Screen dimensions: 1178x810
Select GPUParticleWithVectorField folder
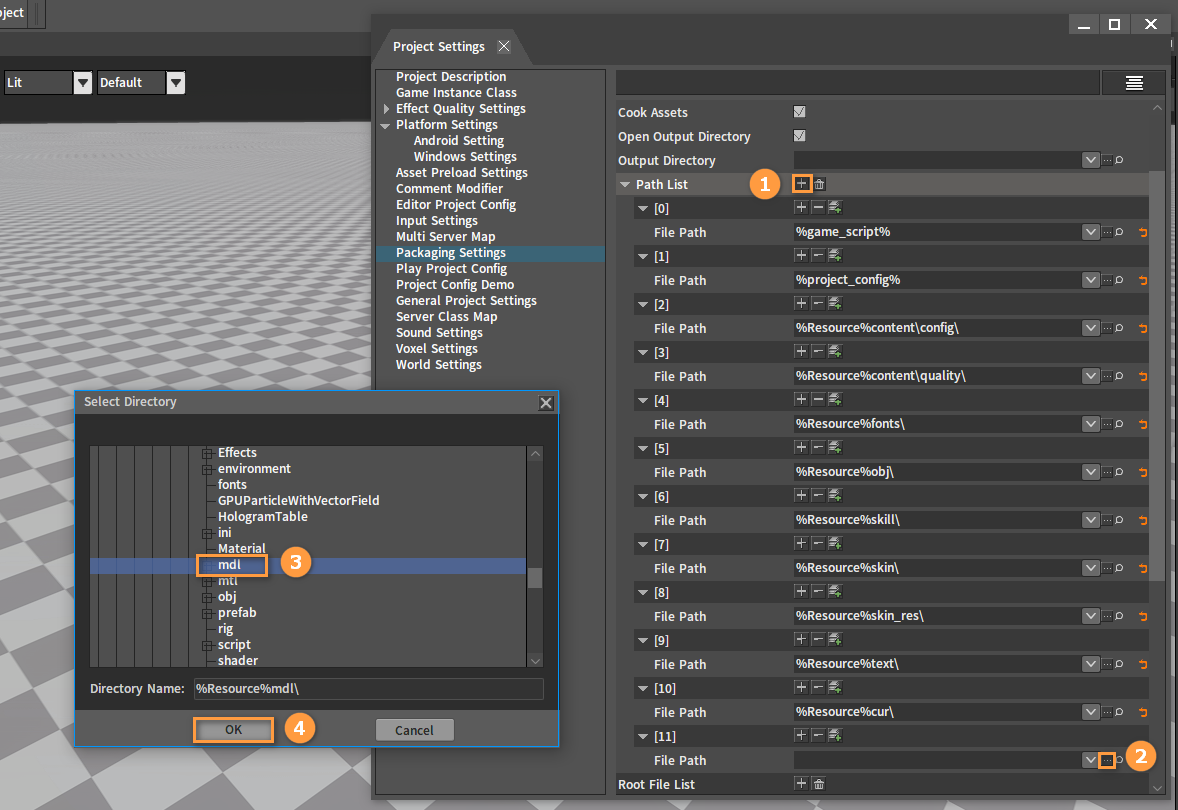298,500
